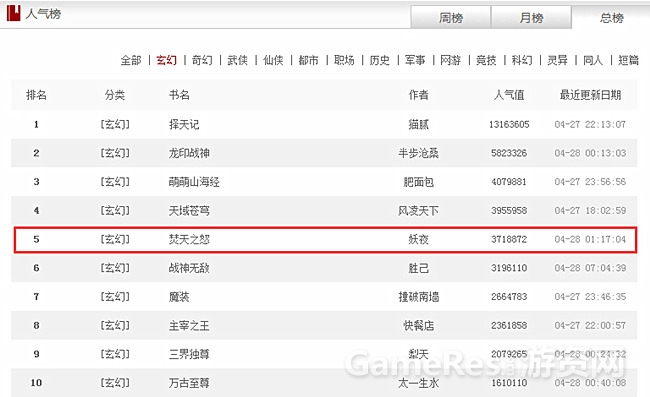Open the book 焚天之怒
The image size is (650, 397).
(189, 239)
